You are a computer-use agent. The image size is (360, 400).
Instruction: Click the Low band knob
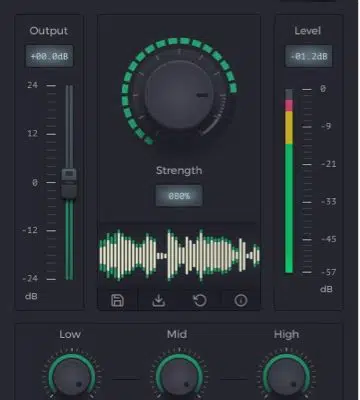[72, 378]
